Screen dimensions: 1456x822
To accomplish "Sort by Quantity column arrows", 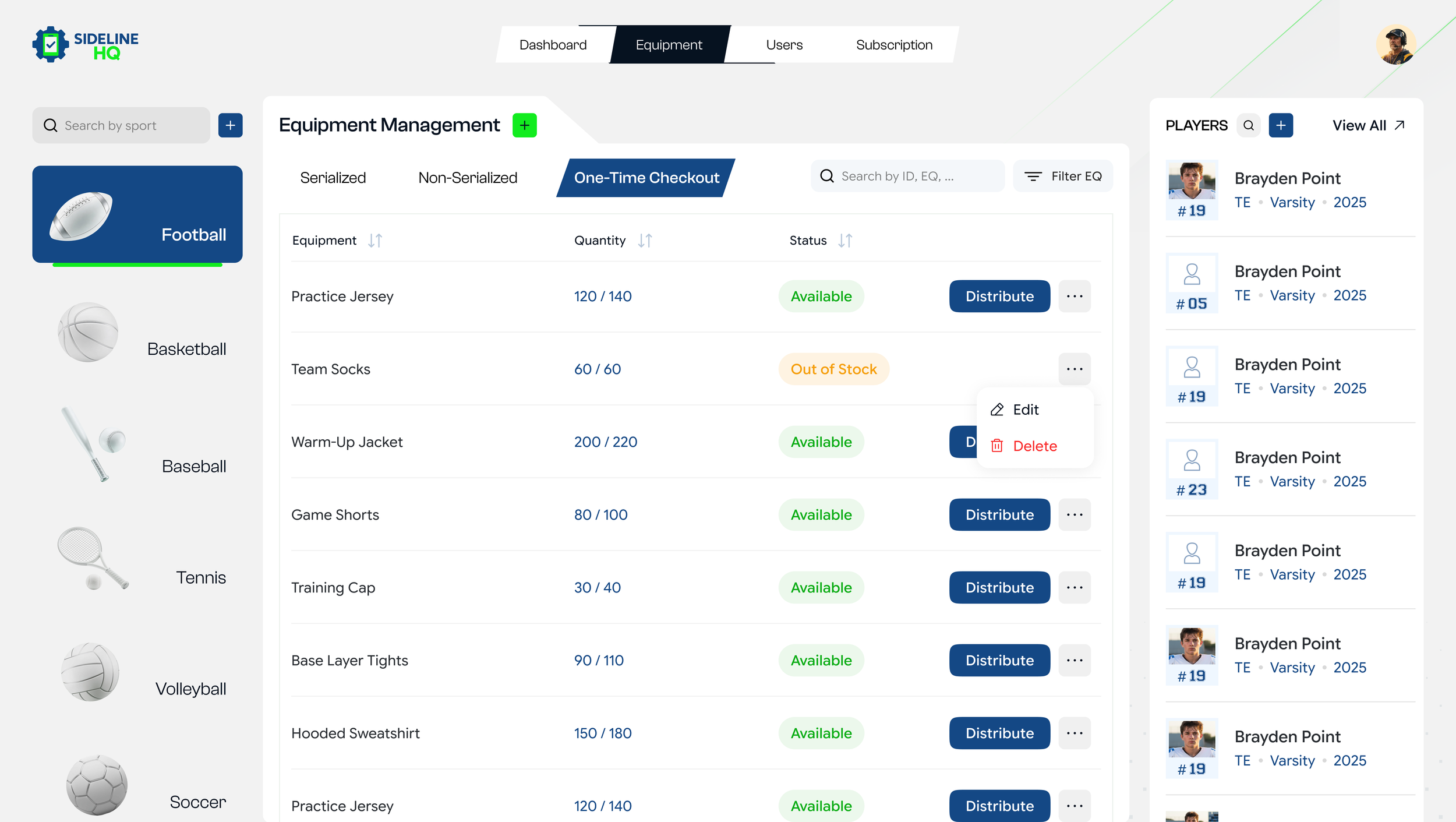I will pyautogui.click(x=645, y=241).
